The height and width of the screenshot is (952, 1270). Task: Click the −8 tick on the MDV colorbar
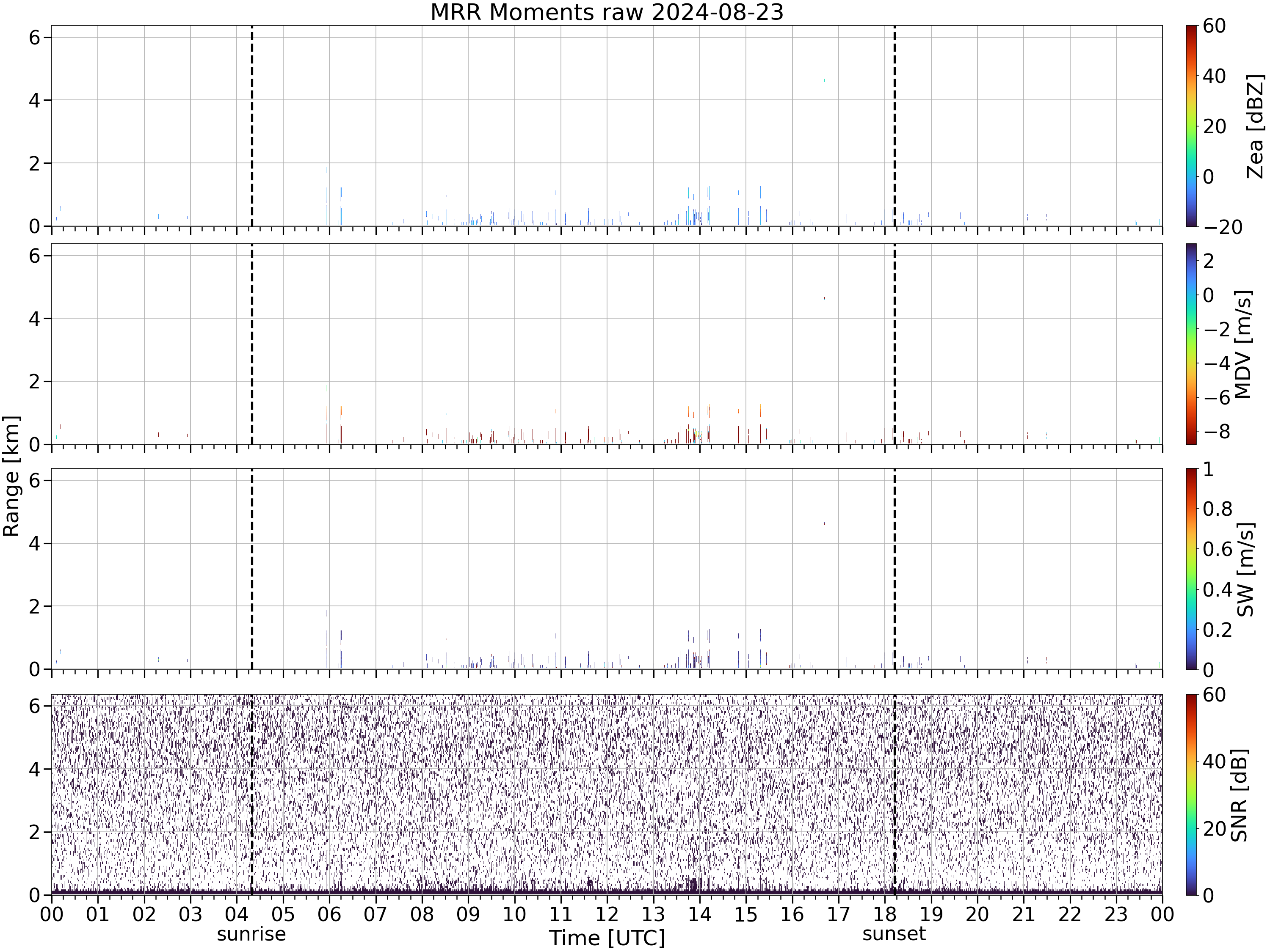[1217, 432]
